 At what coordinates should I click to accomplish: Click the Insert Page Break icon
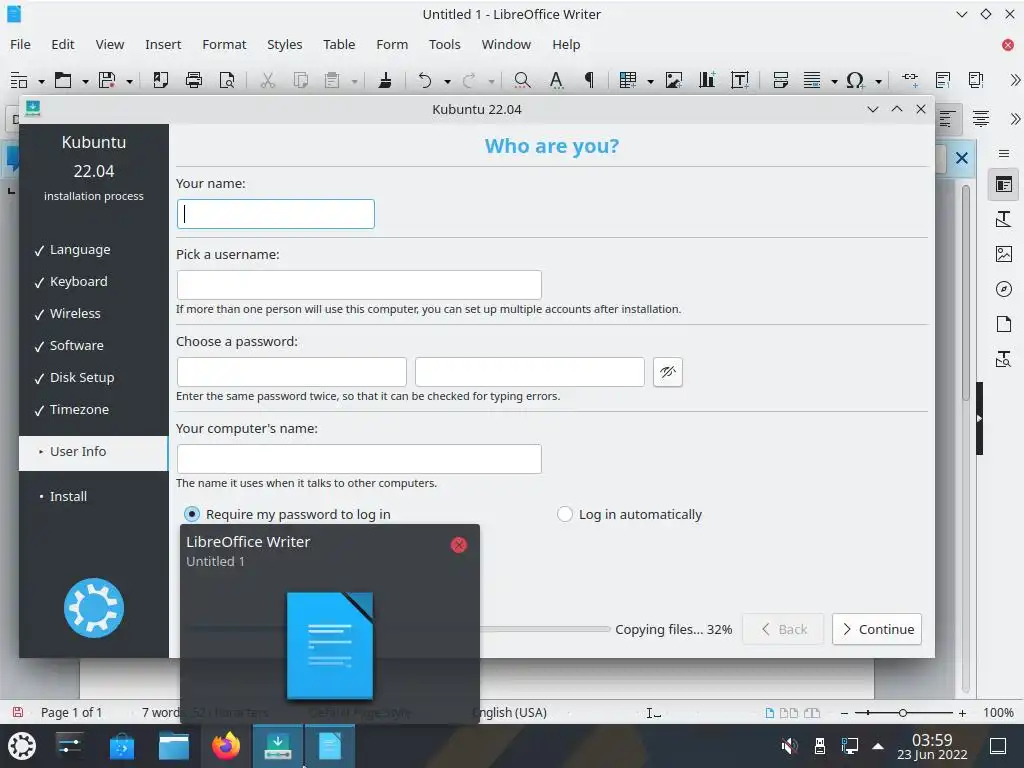coord(780,80)
